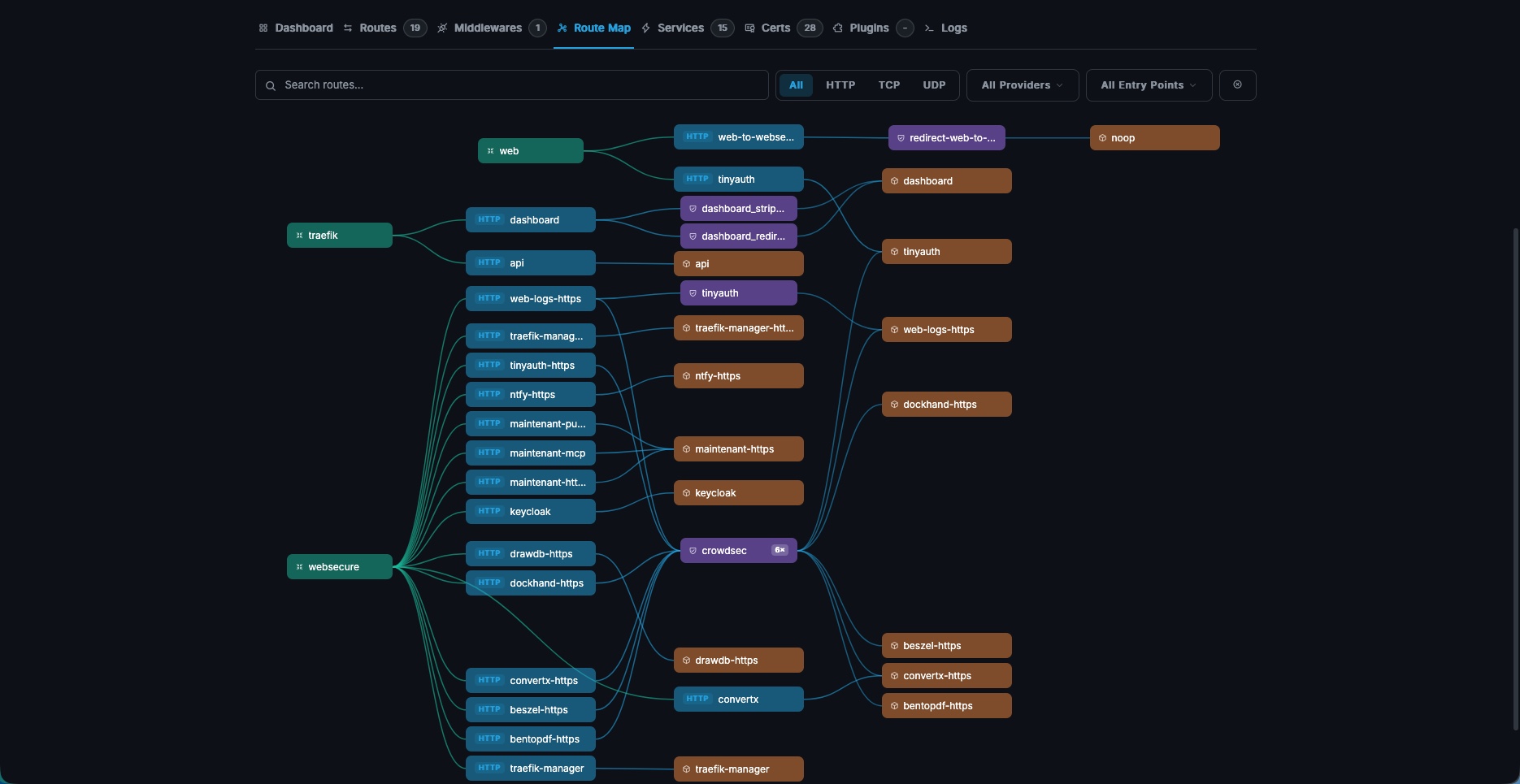Click the web-logs-https service node
This screenshot has width=1520, height=784.
947,329
